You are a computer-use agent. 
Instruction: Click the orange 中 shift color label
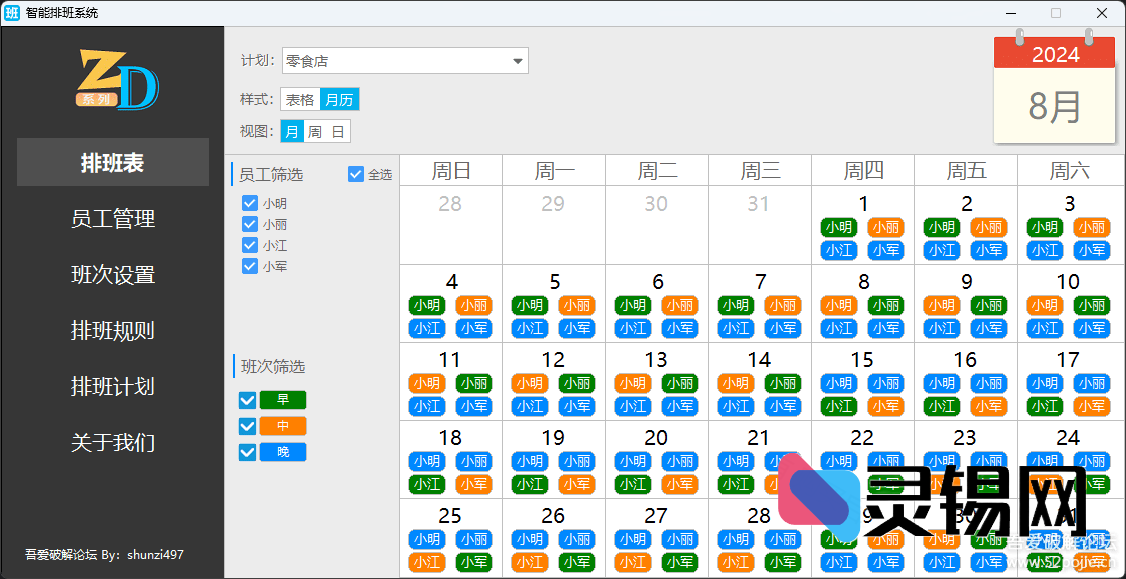[x=282, y=426]
